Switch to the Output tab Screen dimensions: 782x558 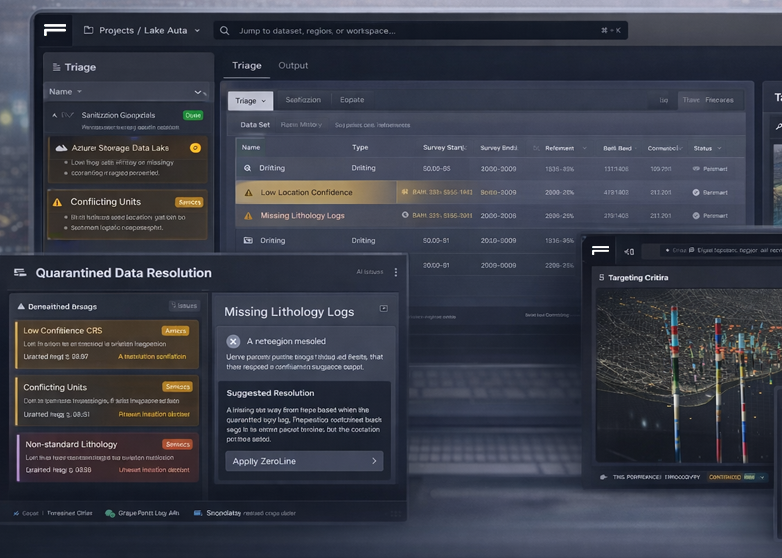click(x=293, y=65)
